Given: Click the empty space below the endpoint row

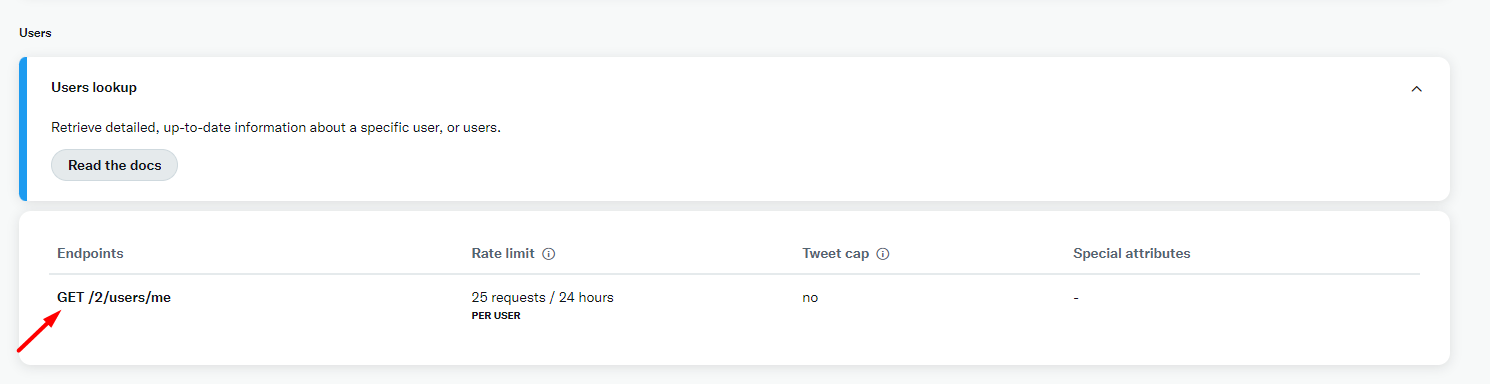Looking at the screenshot, I should pos(734,343).
